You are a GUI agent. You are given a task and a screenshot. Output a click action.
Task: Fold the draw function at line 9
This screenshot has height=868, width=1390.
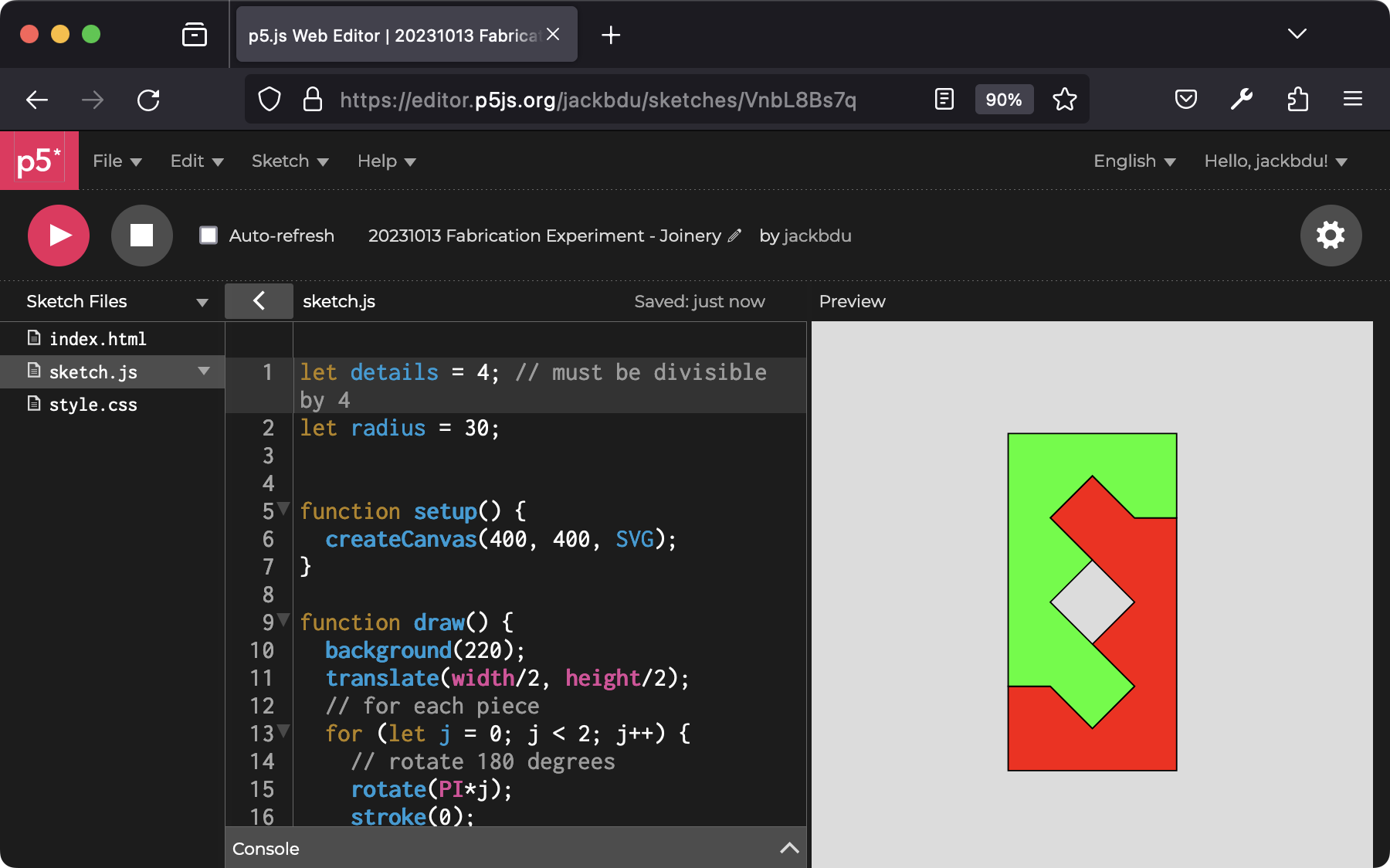tap(283, 620)
